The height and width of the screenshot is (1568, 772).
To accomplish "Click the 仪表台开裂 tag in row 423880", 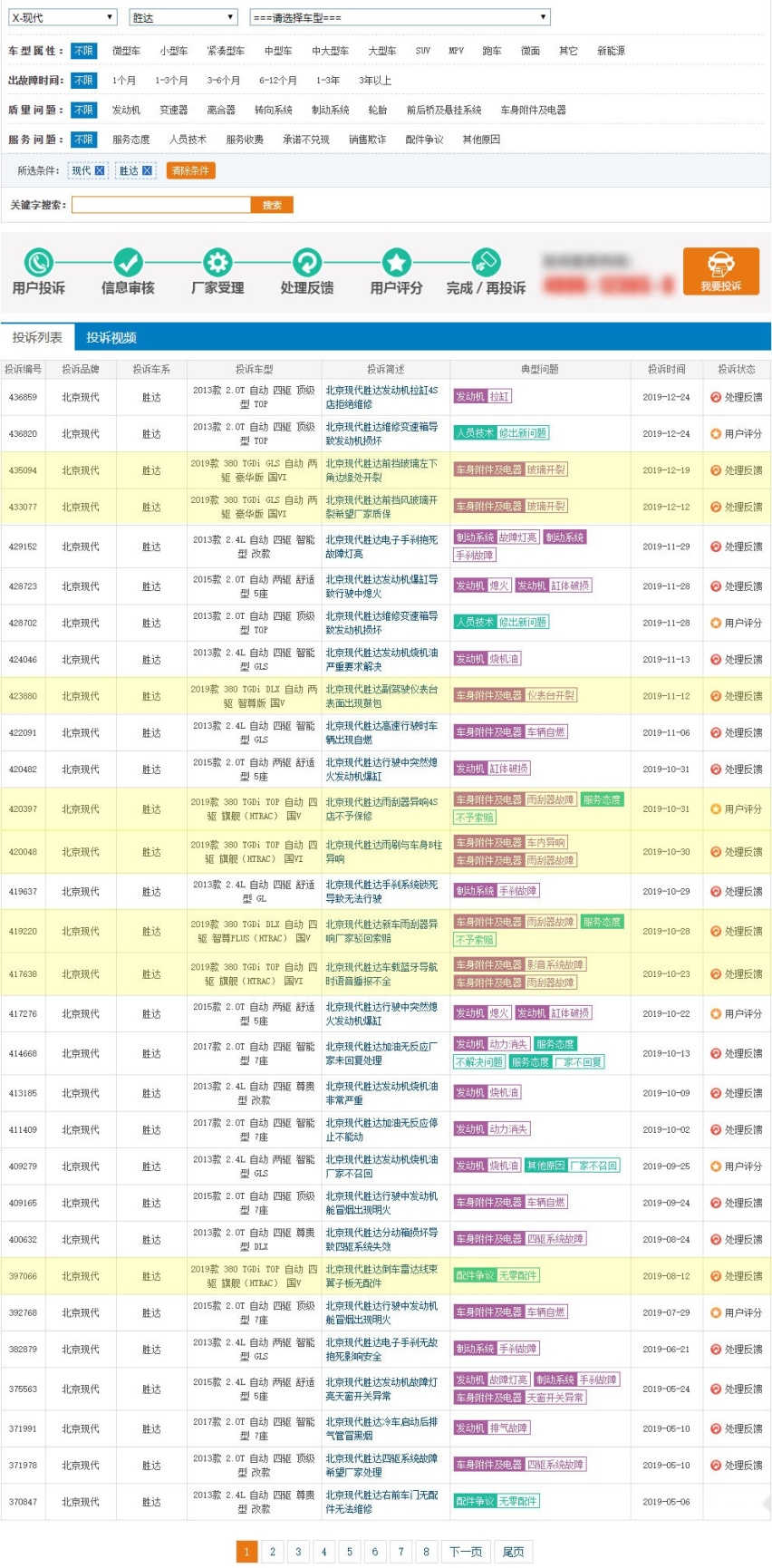I will (x=551, y=695).
